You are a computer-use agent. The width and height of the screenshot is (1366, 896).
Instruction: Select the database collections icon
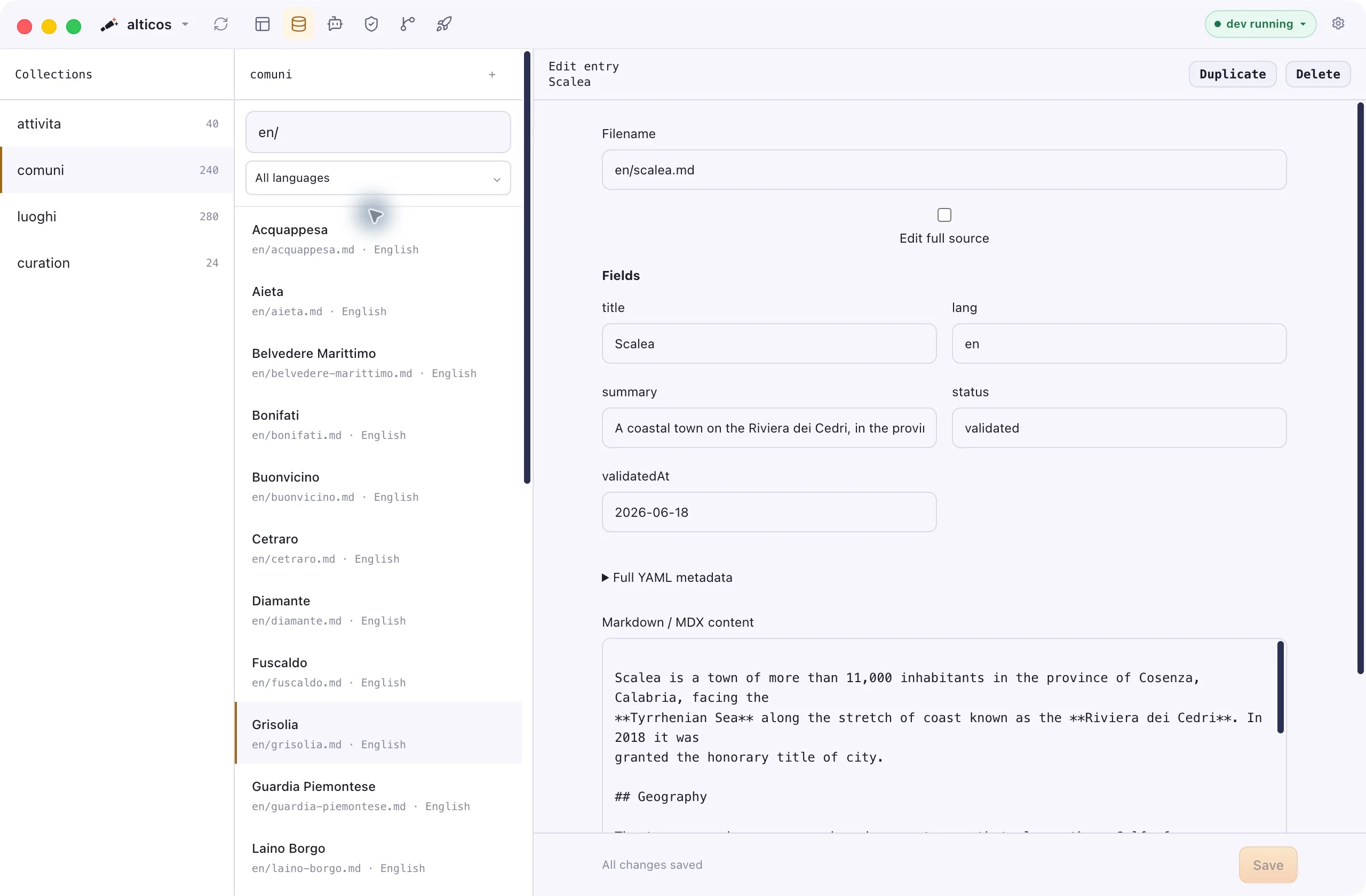pyautogui.click(x=298, y=24)
